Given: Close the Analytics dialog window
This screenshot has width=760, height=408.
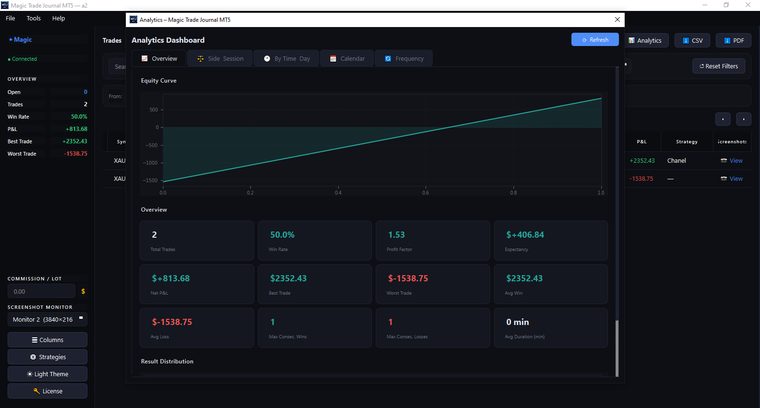Looking at the screenshot, I should 617,19.
